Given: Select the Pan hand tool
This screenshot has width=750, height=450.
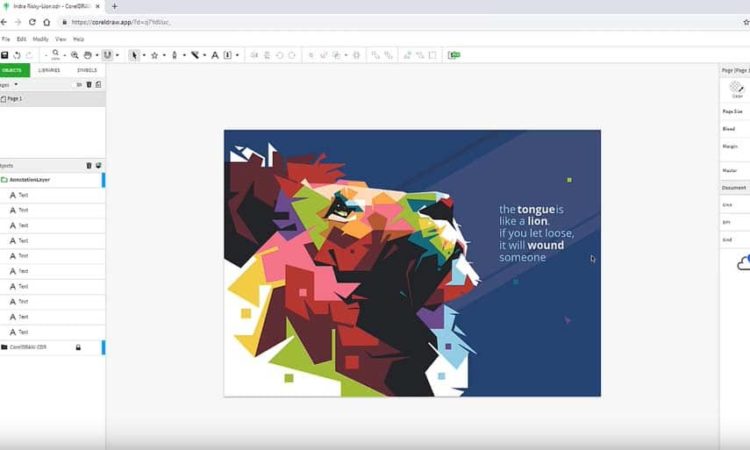Looking at the screenshot, I should [89, 55].
